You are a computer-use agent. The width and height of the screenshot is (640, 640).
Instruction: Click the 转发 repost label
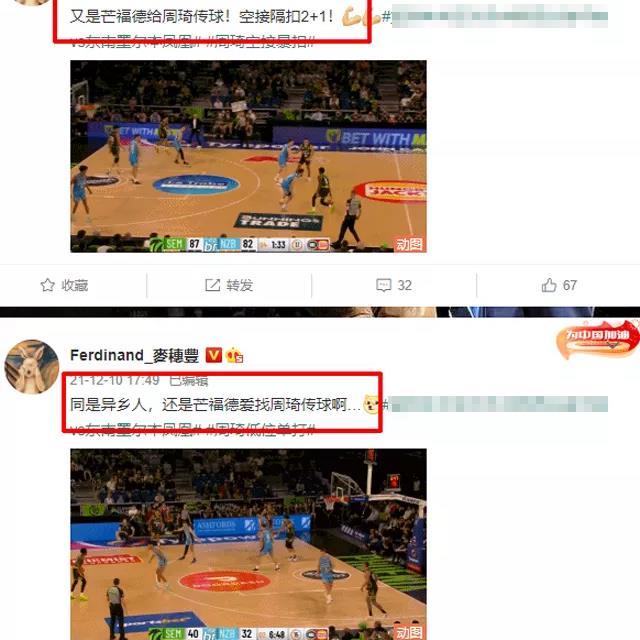click(240, 285)
